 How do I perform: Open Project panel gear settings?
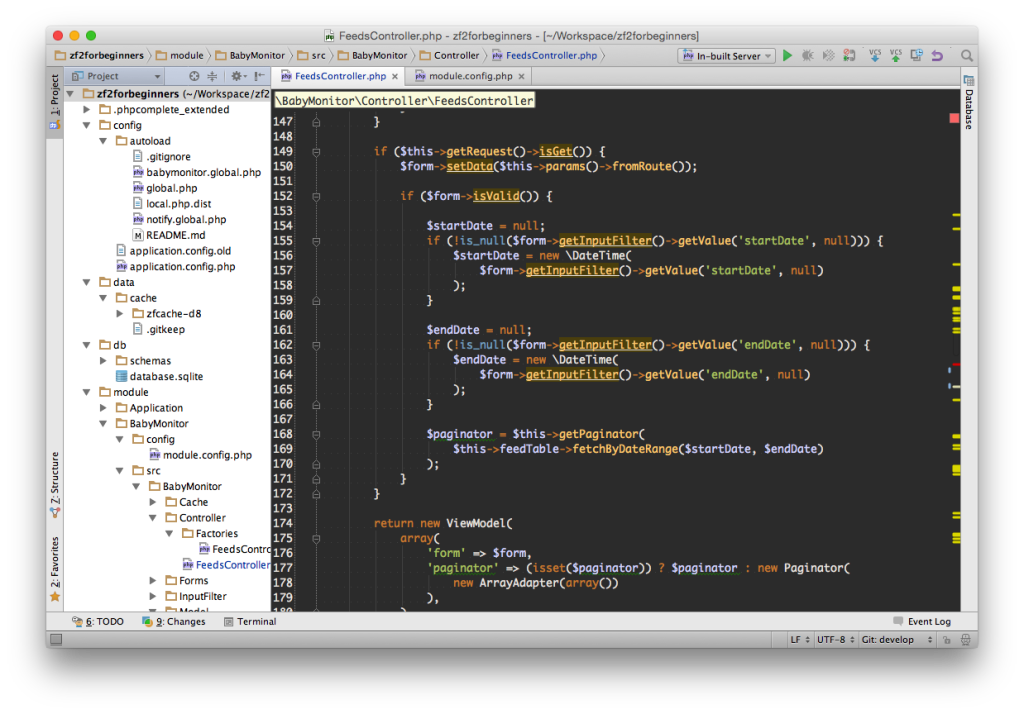pos(237,76)
